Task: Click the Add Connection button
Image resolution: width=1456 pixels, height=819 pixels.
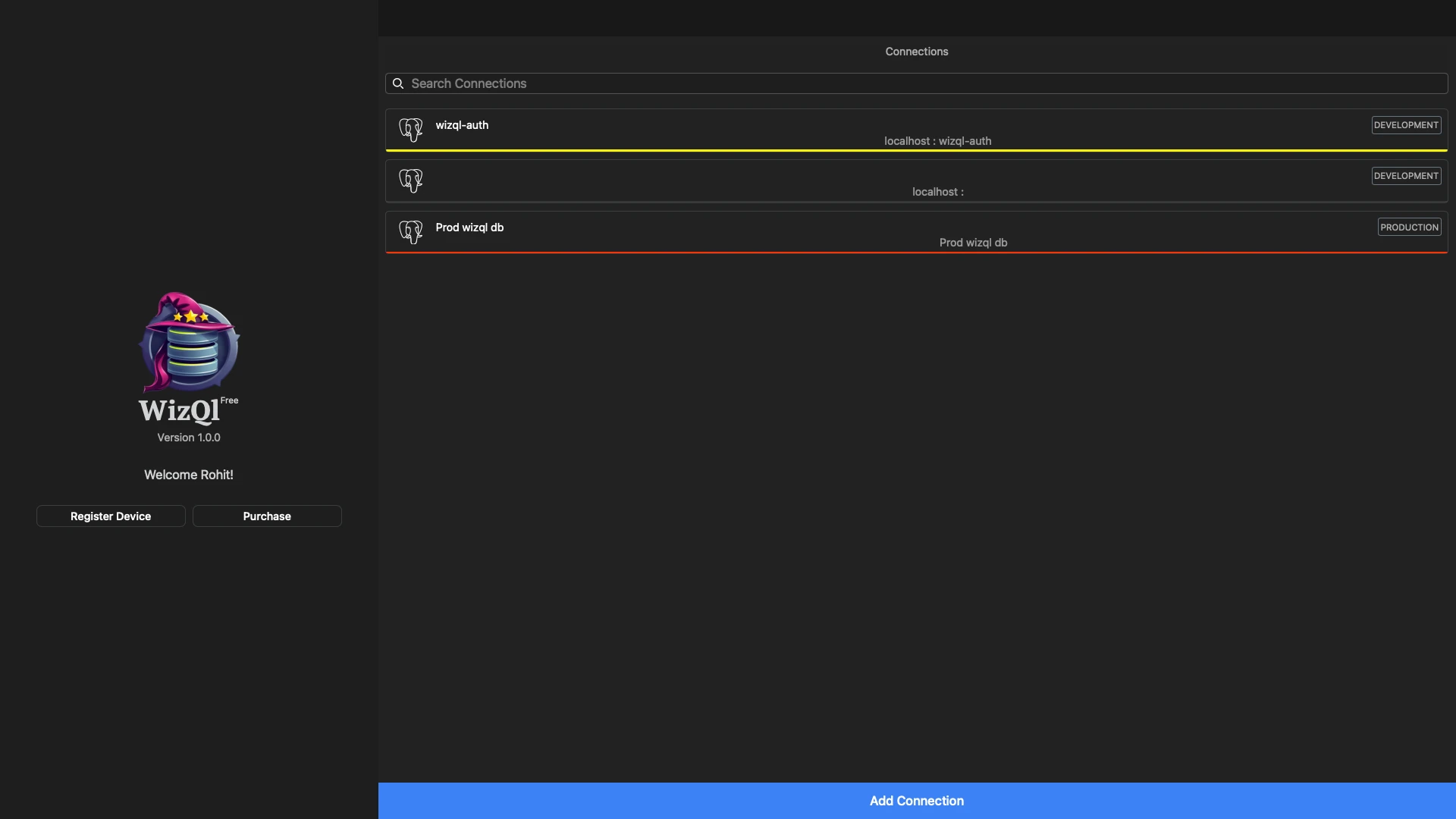Action: tap(917, 801)
